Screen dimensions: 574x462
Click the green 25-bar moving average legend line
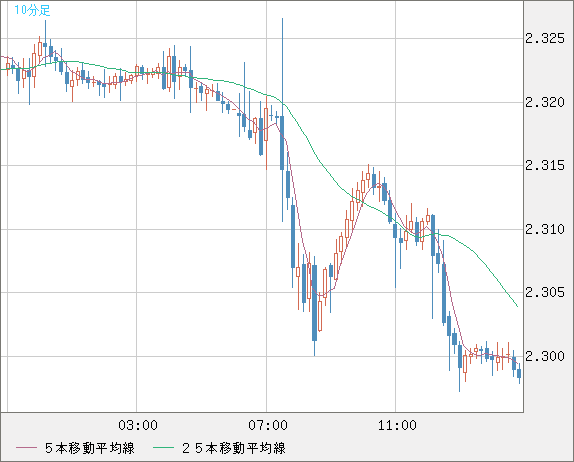pyautogui.click(x=163, y=448)
